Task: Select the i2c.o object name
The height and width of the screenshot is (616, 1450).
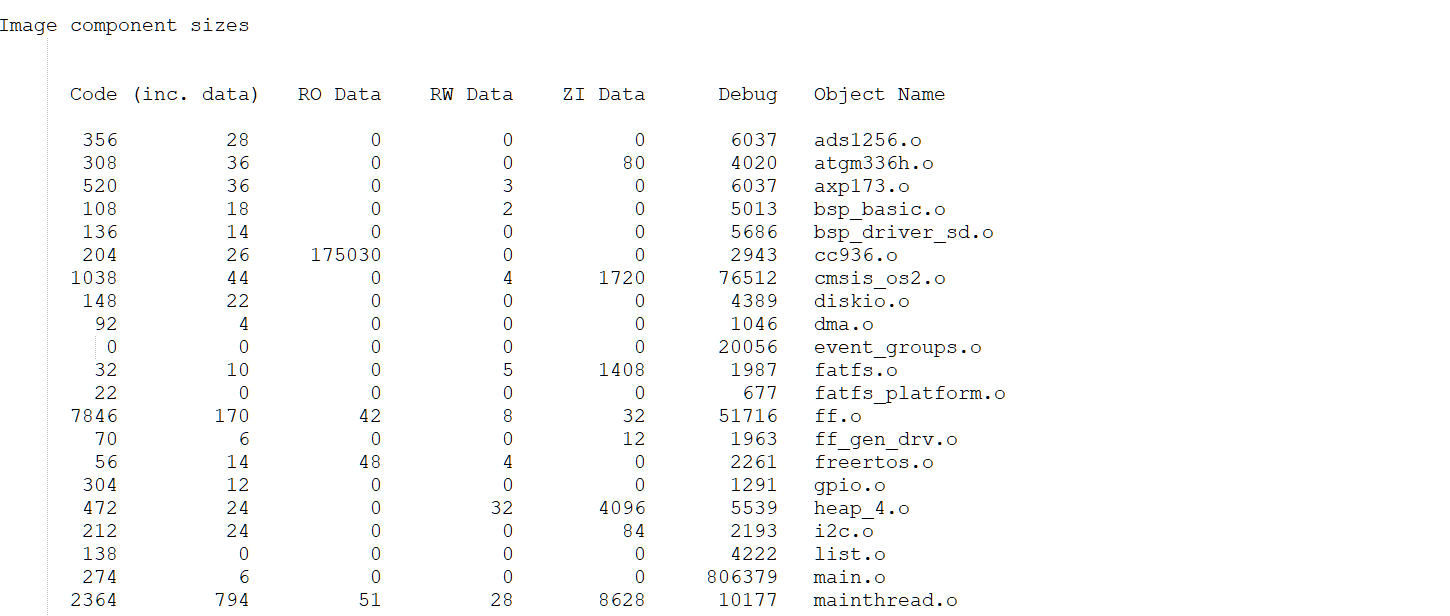Action: [x=843, y=531]
